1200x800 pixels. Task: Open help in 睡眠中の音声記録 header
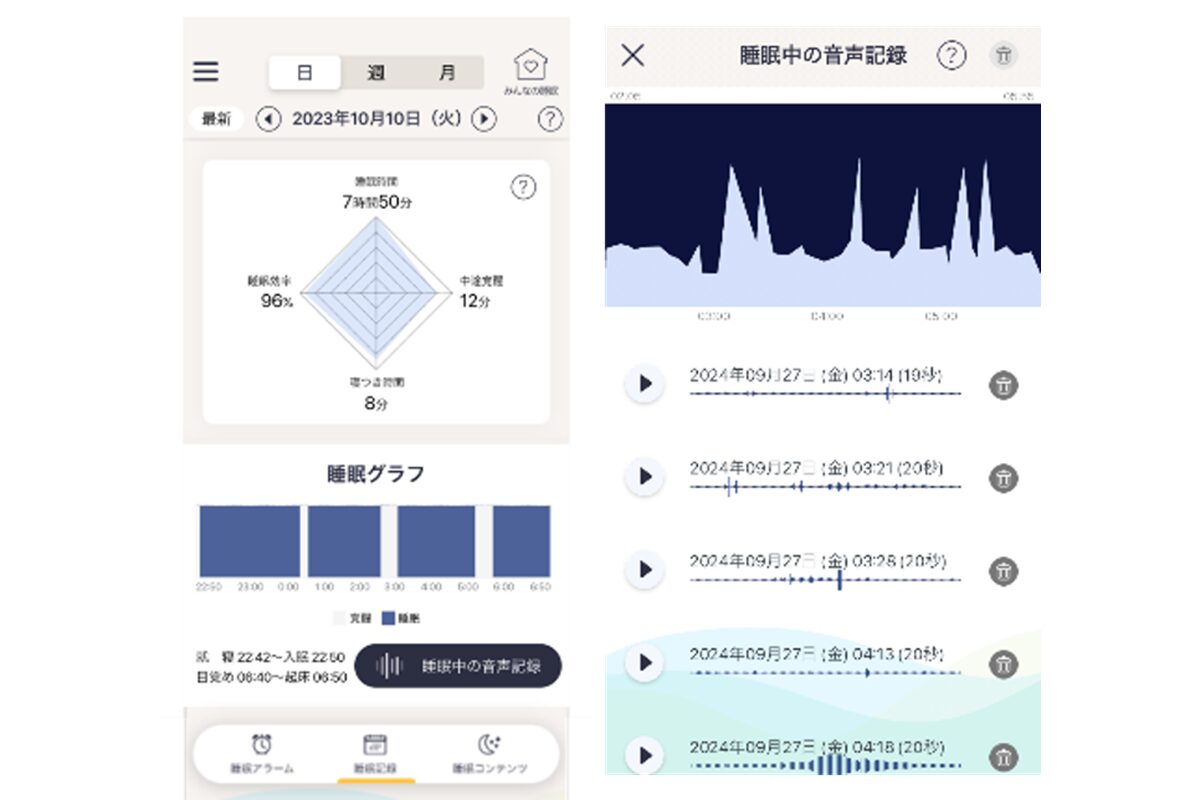click(x=951, y=56)
